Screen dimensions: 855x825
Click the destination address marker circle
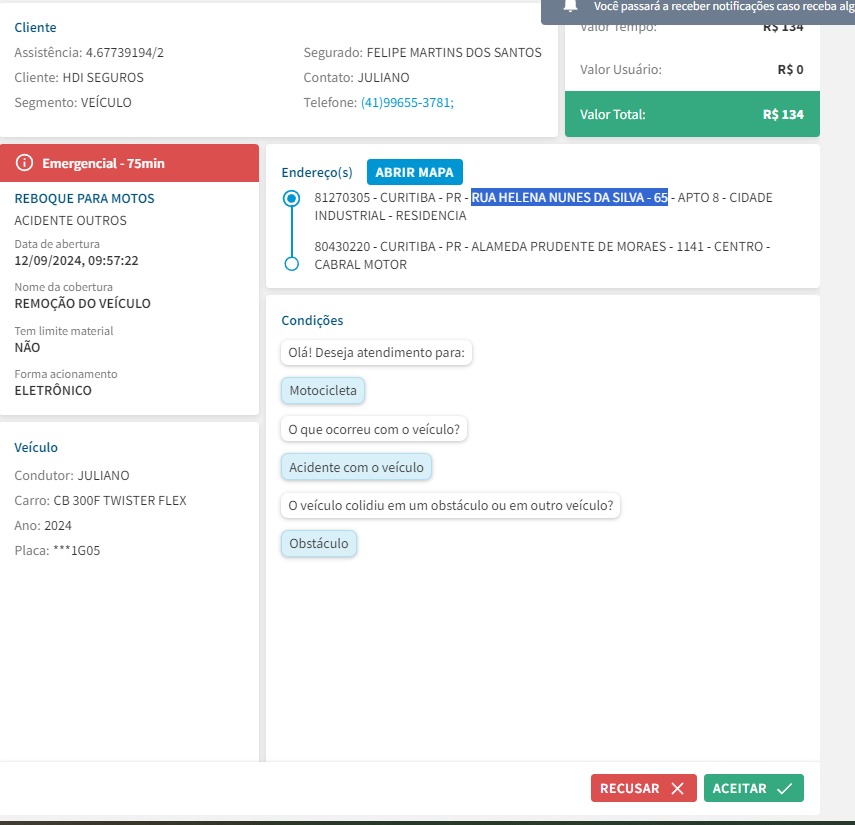click(292, 264)
